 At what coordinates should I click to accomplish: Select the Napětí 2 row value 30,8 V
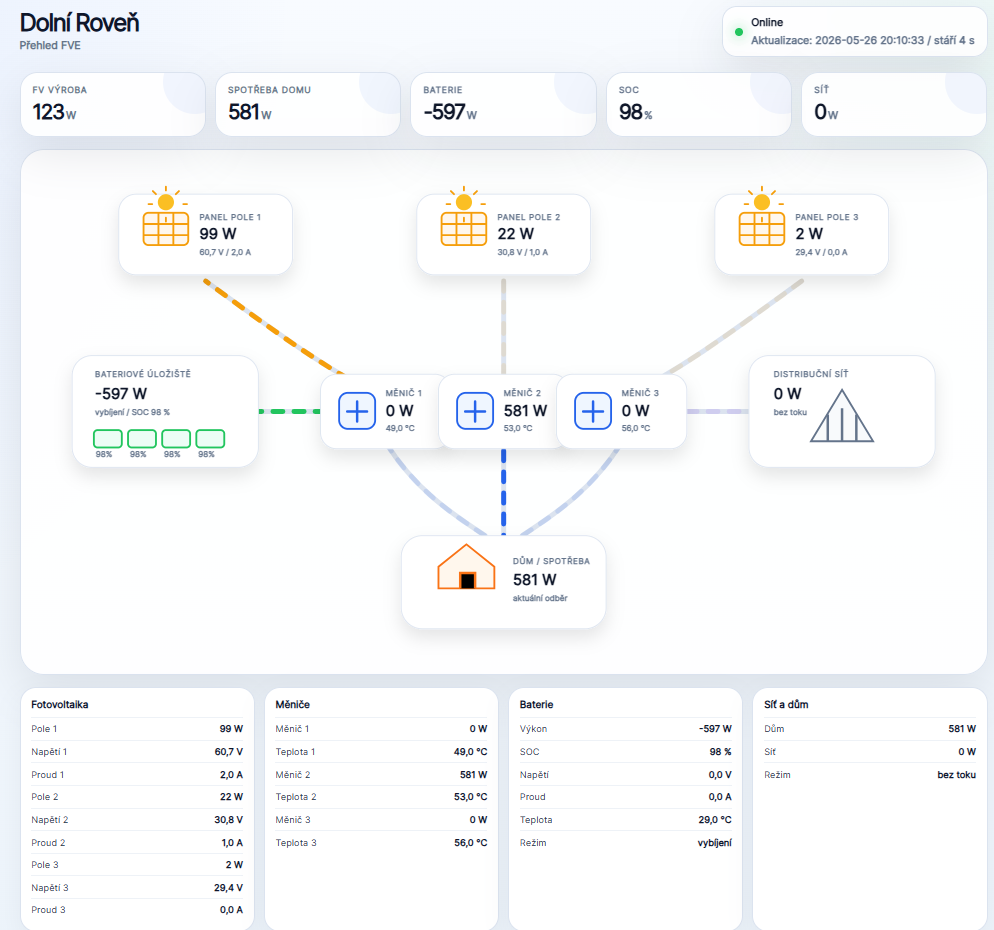pos(228,820)
